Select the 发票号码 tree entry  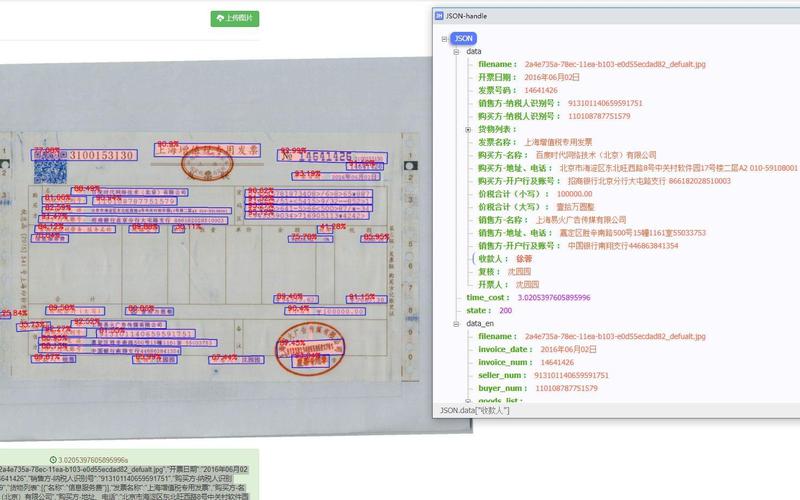(517, 90)
